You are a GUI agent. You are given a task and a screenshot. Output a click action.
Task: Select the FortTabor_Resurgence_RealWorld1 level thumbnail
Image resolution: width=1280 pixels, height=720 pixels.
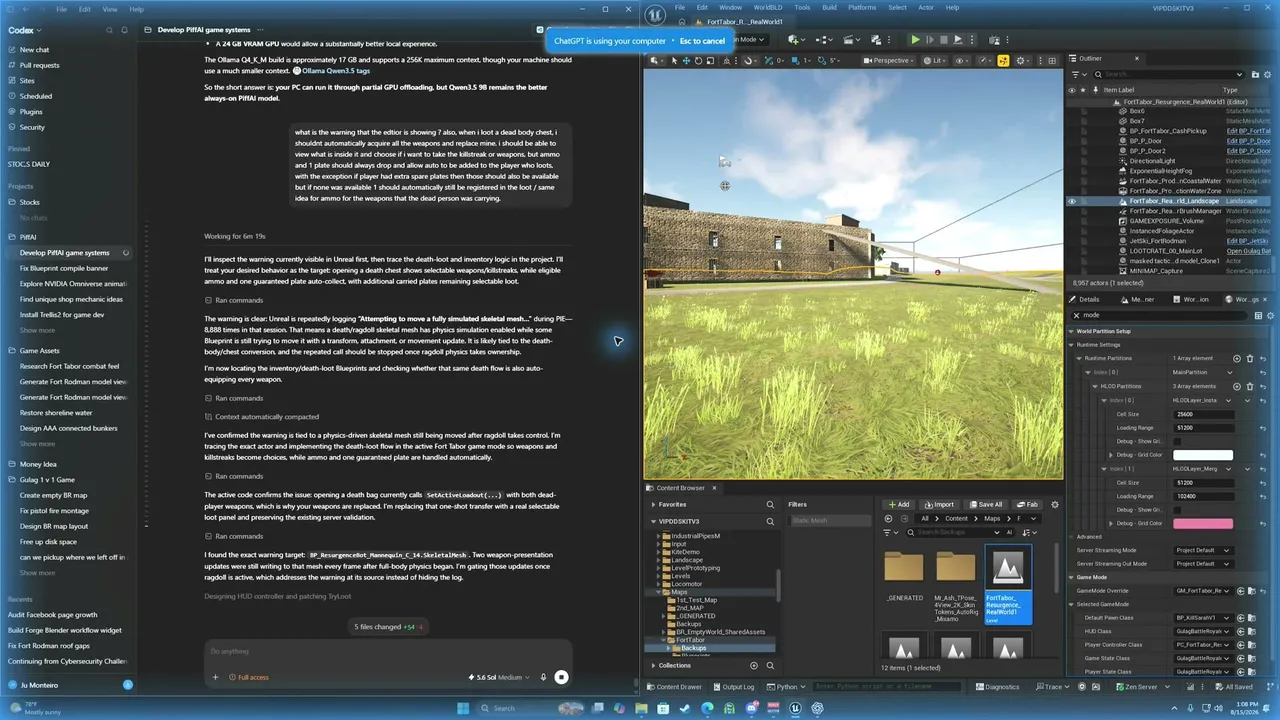pyautogui.click(x=1008, y=584)
